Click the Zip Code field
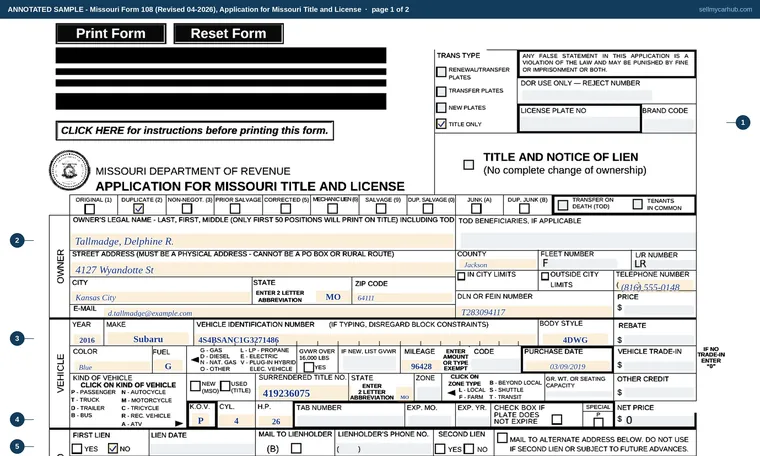 (x=403, y=298)
